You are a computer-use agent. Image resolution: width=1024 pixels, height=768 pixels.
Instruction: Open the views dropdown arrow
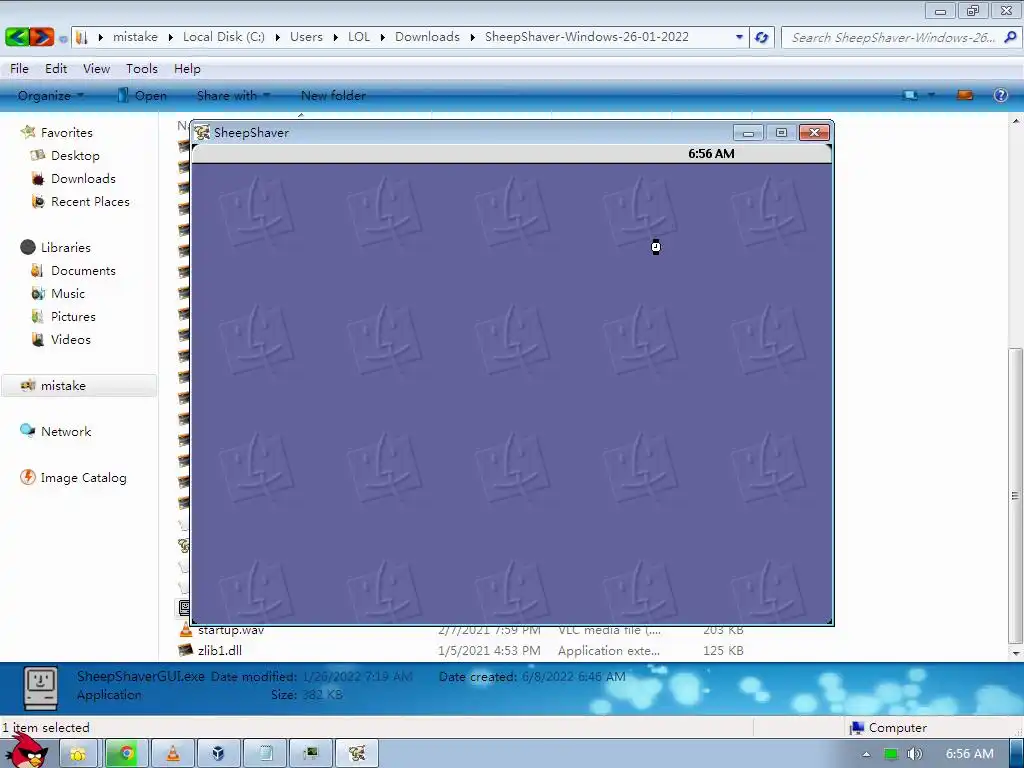click(x=931, y=95)
